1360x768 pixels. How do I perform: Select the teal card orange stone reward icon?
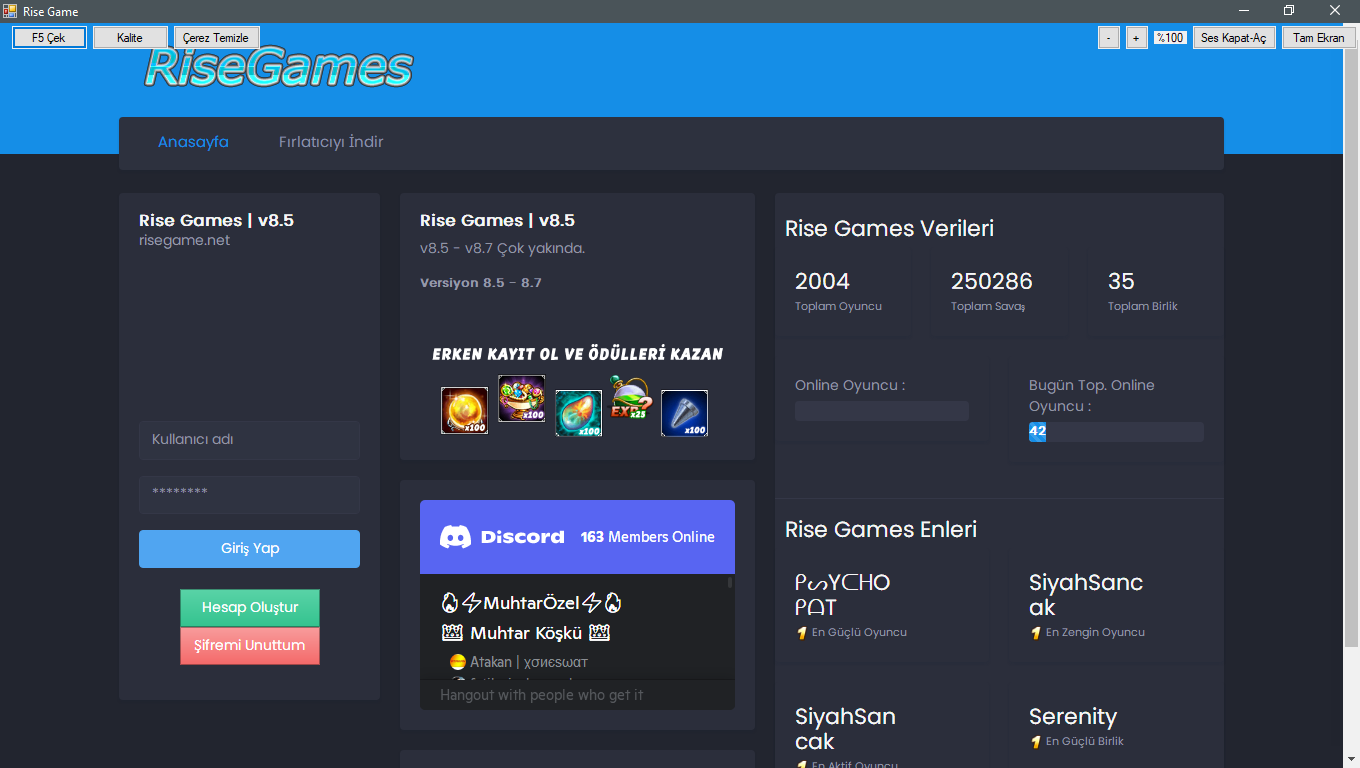point(579,414)
